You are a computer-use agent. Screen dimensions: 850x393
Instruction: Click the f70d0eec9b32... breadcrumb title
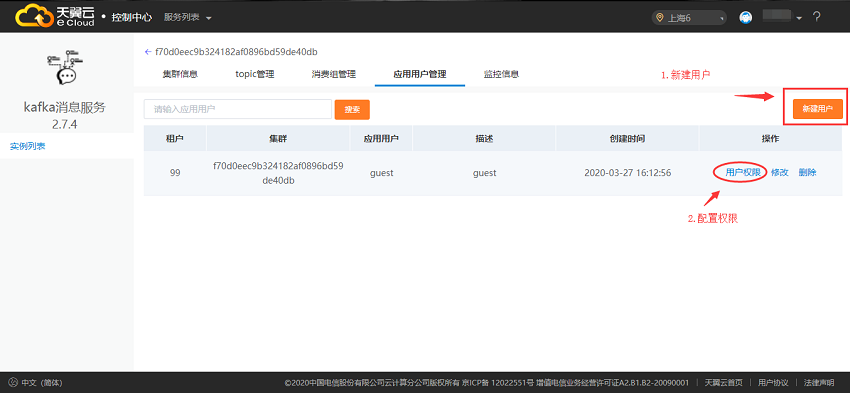click(x=236, y=52)
